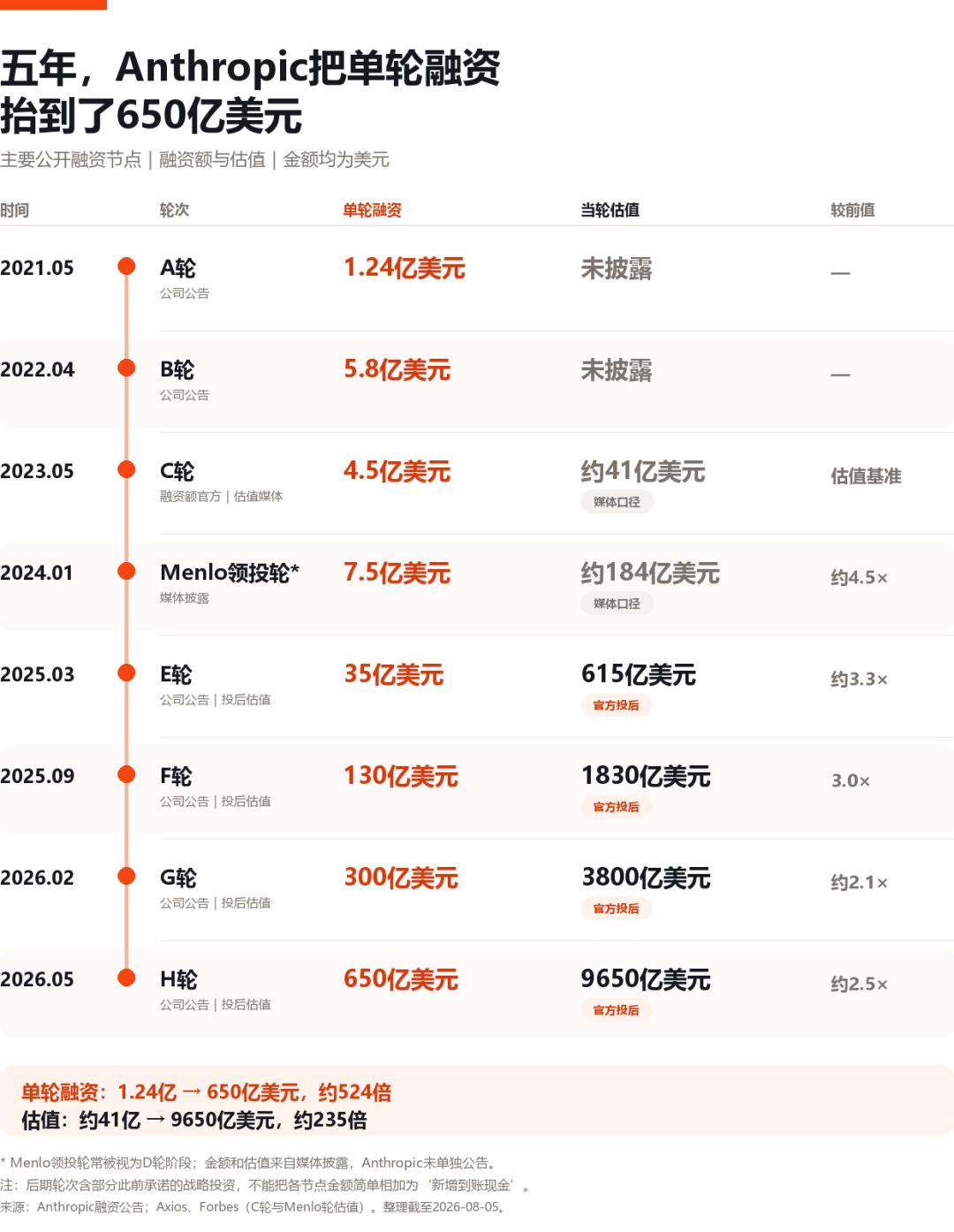Image resolution: width=954 pixels, height=1232 pixels.
Task: Click the 估值 约235倍 summary line
Action: tap(194, 1121)
